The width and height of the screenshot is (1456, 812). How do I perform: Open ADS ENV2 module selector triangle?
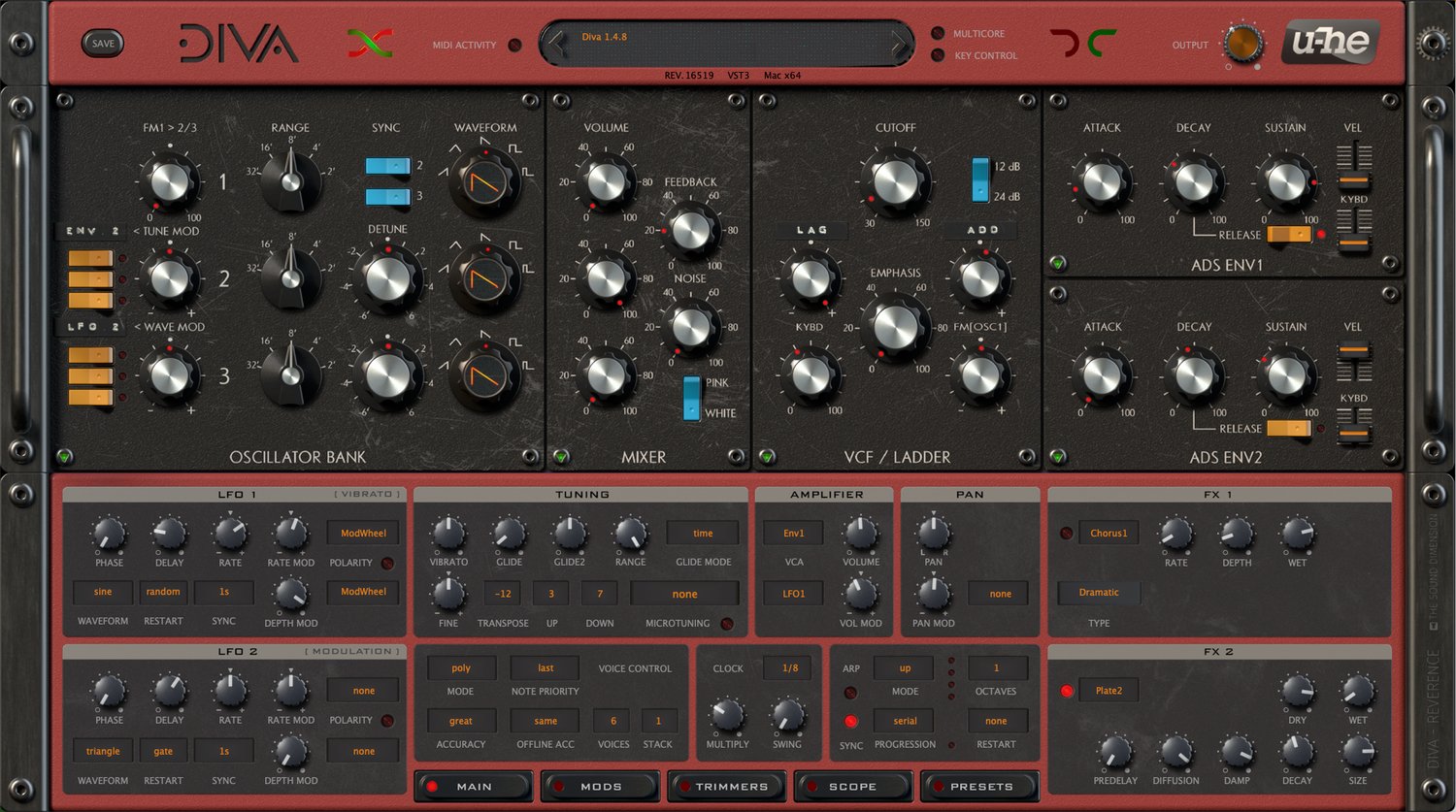pyautogui.click(x=1058, y=456)
